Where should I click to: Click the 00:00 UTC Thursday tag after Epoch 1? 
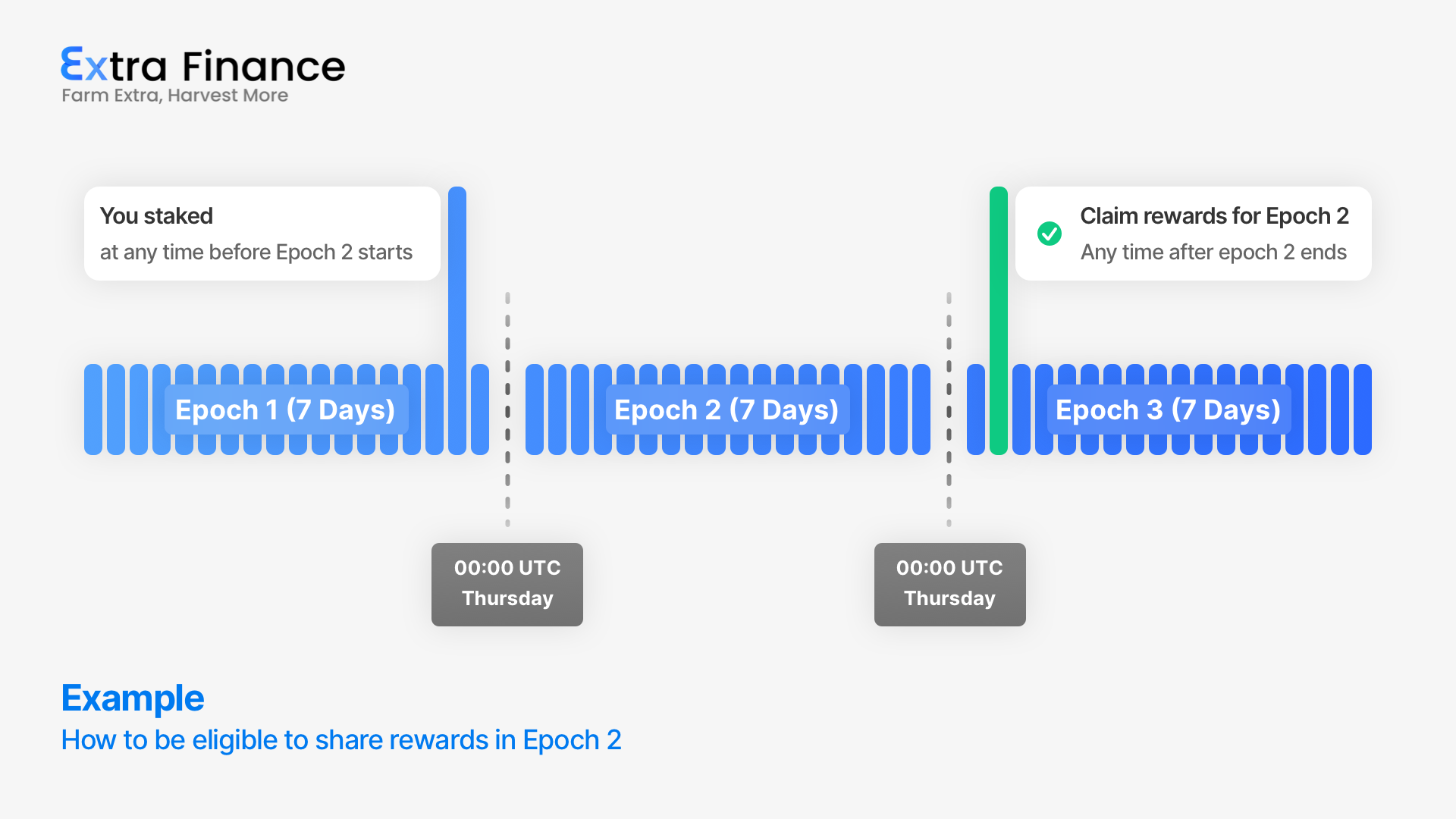coord(507,584)
